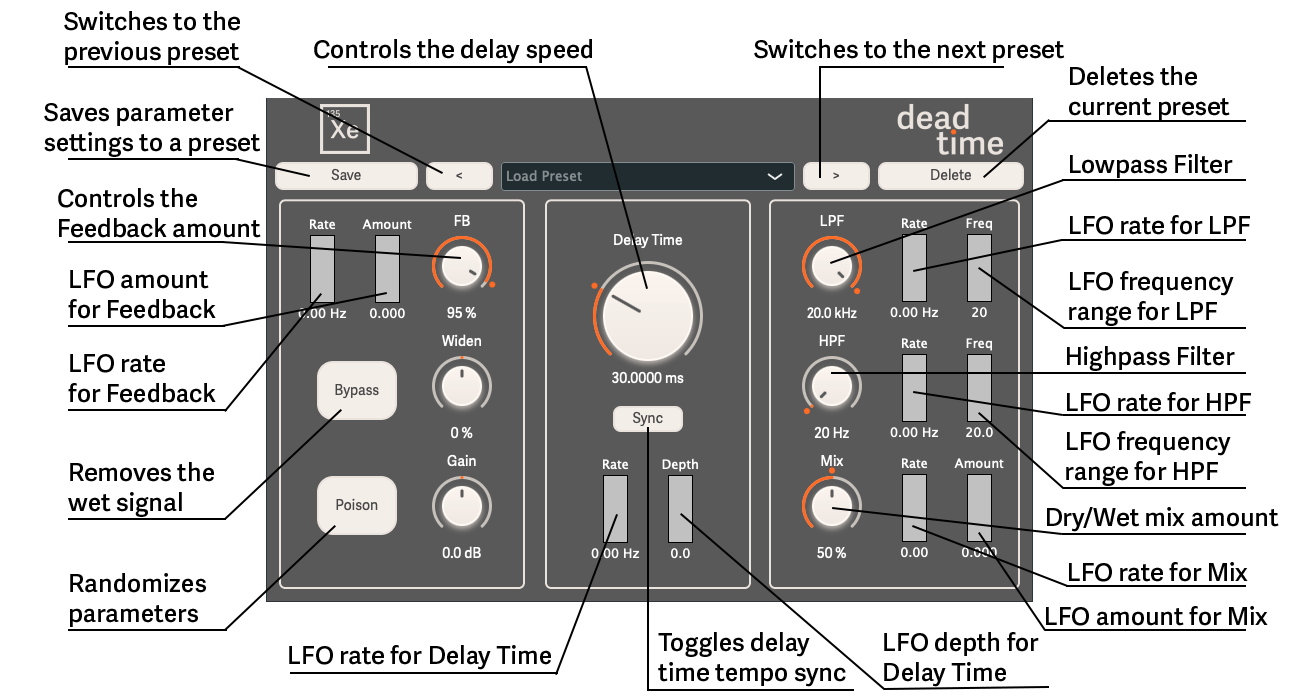1300x700 pixels.
Task: Click the Feedback Rate slider
Action: click(x=321, y=270)
